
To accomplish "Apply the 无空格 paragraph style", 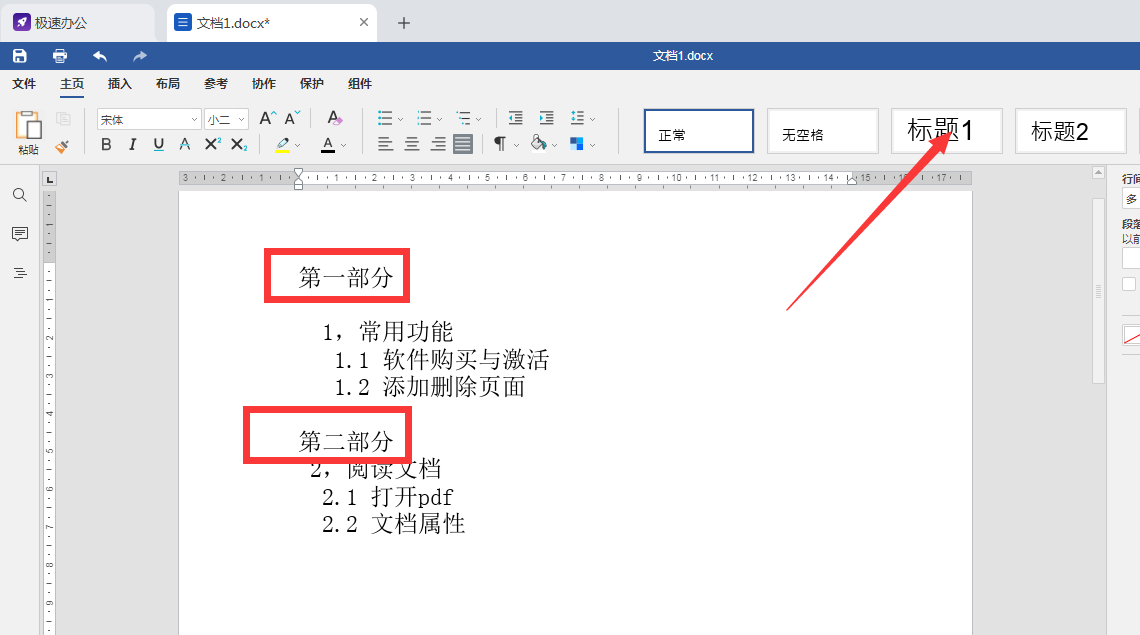I will 823,131.
